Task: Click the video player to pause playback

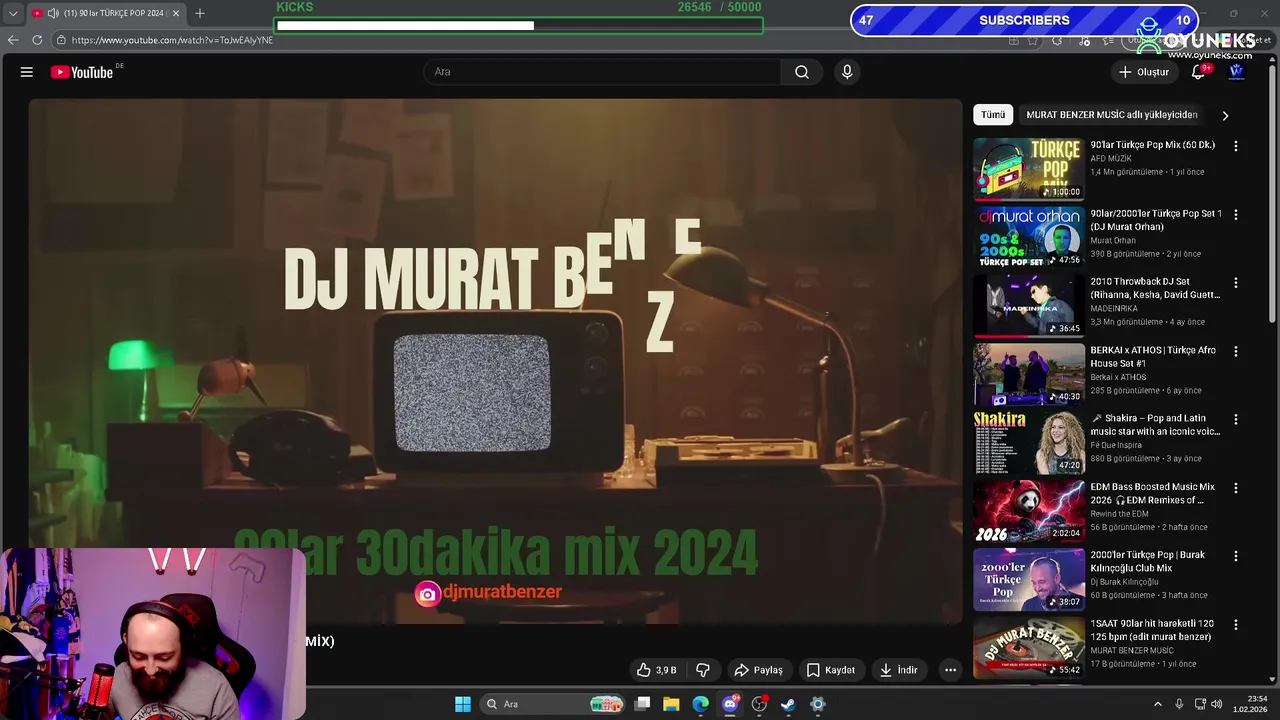Action: coord(495,360)
